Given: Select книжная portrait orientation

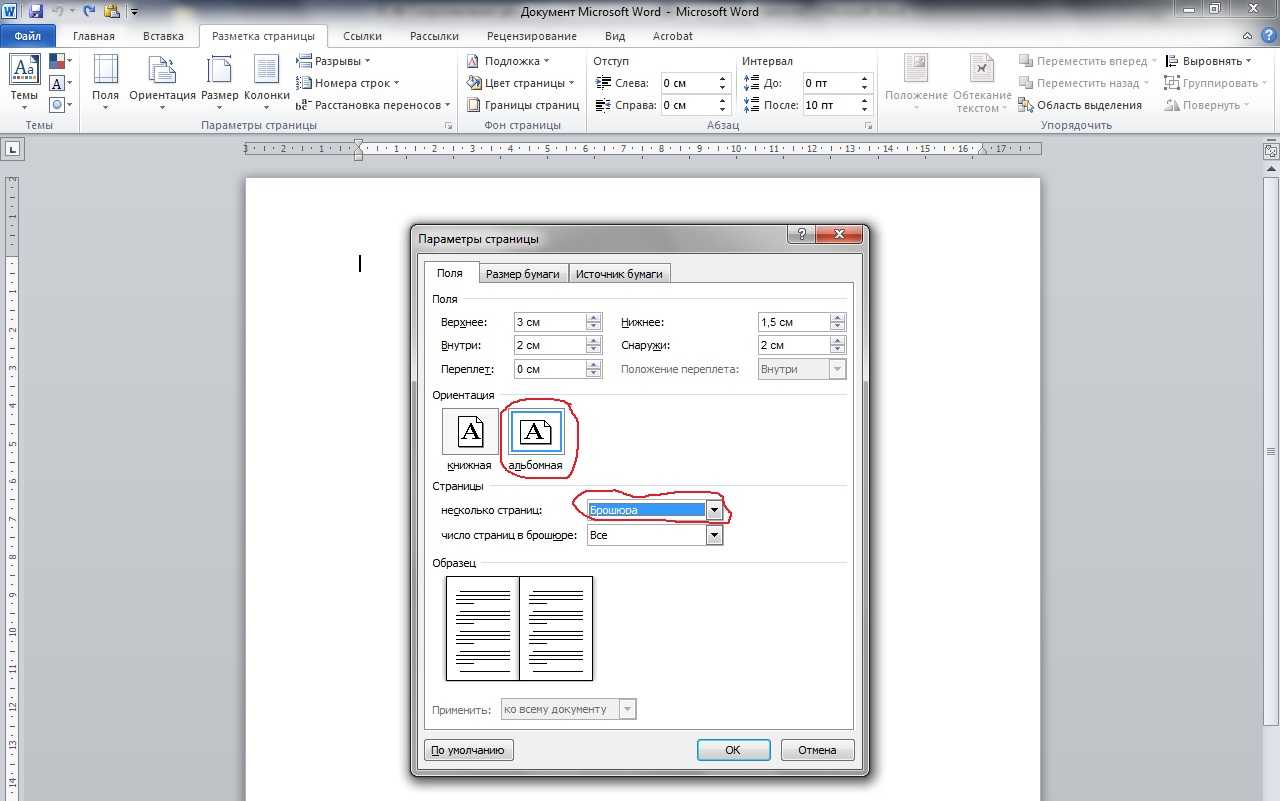Looking at the screenshot, I should point(470,439).
